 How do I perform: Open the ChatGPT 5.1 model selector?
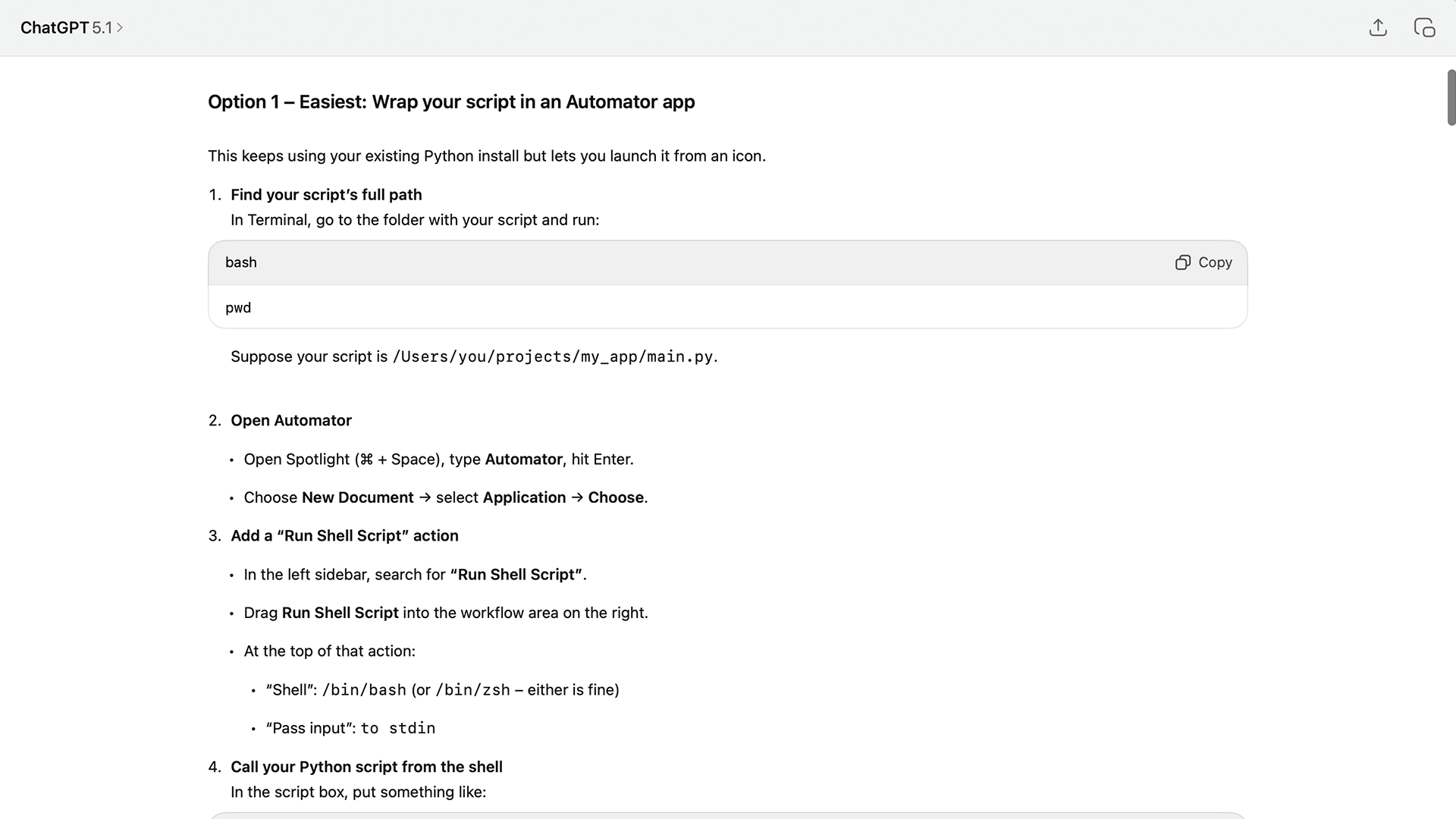(66, 28)
